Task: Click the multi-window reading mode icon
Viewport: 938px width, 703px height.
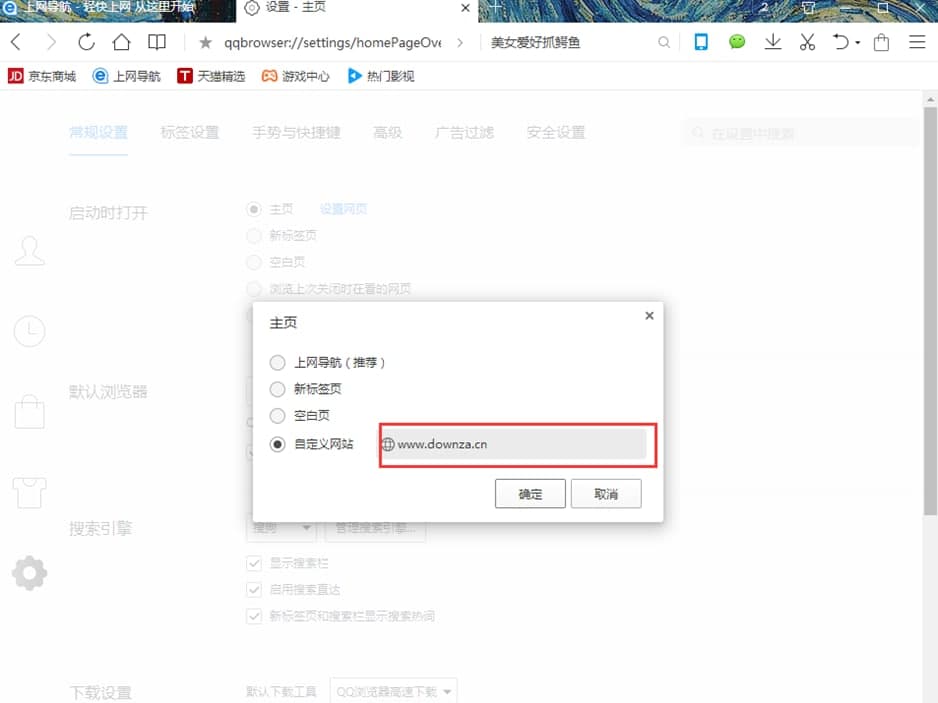Action: (x=156, y=42)
